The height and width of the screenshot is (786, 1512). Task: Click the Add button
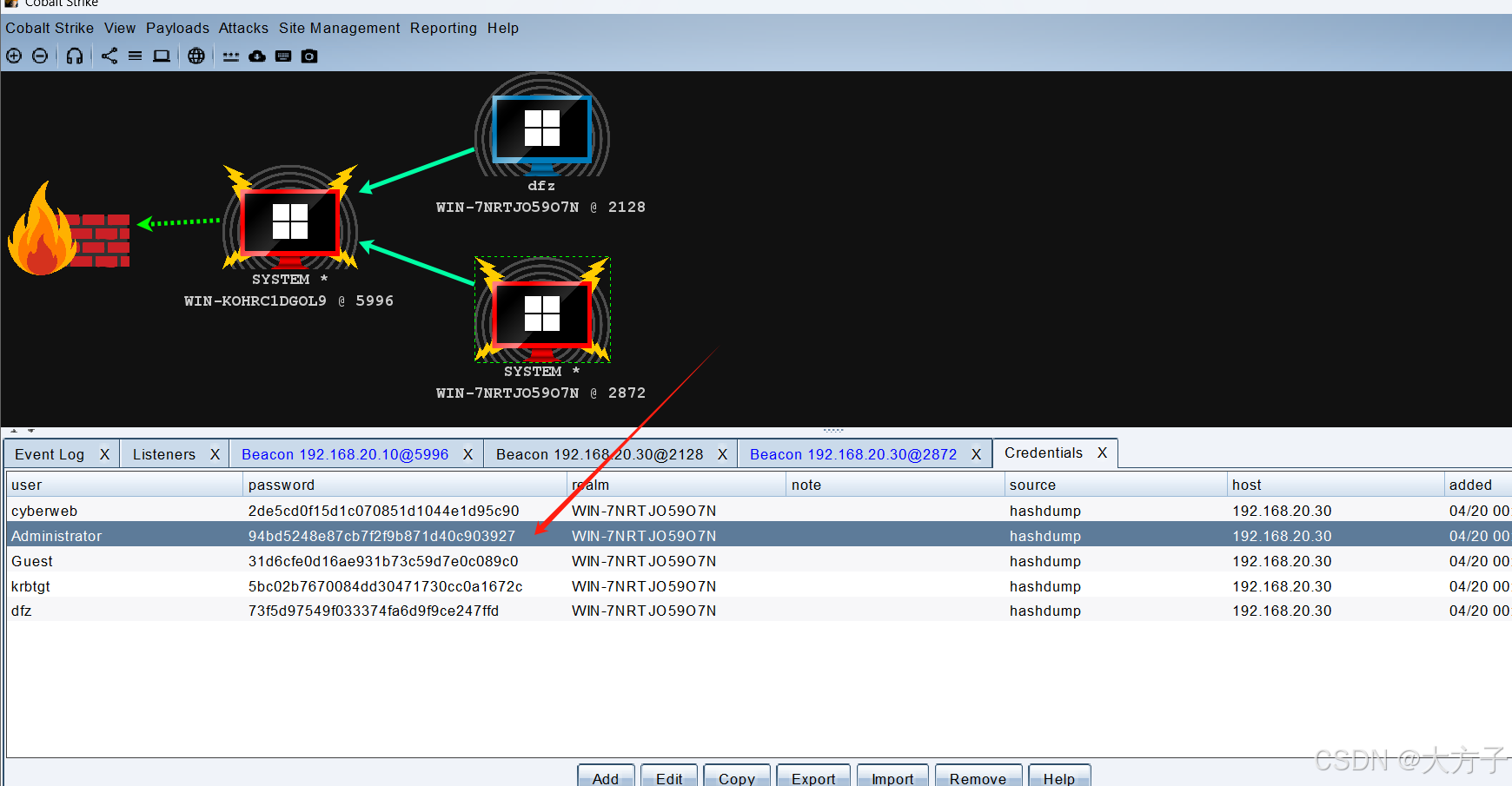pyautogui.click(x=606, y=776)
